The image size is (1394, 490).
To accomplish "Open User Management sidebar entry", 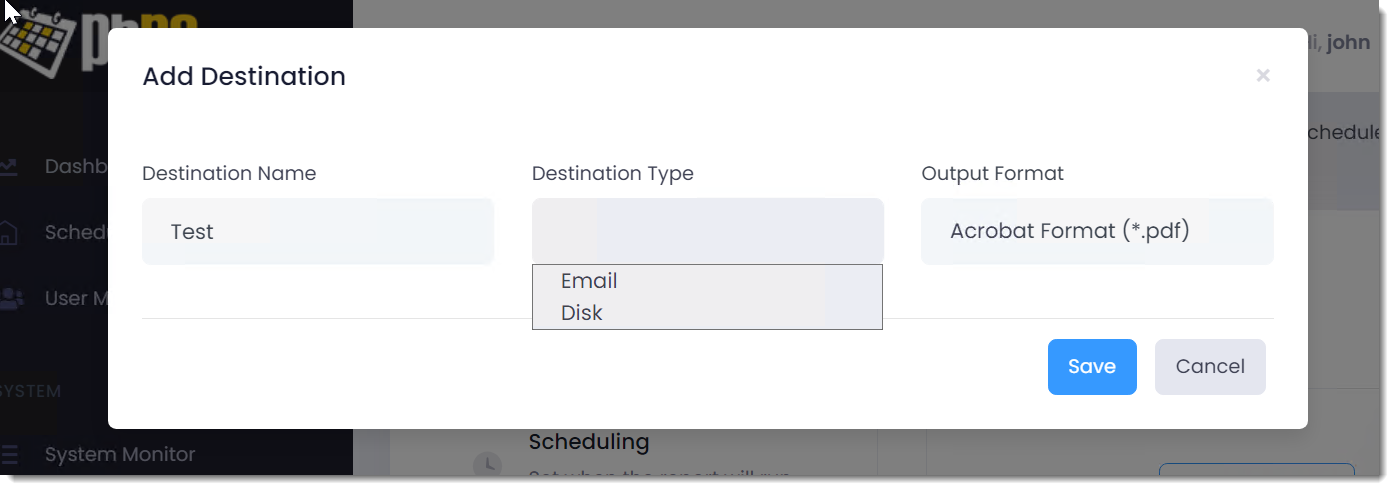I will 75,298.
